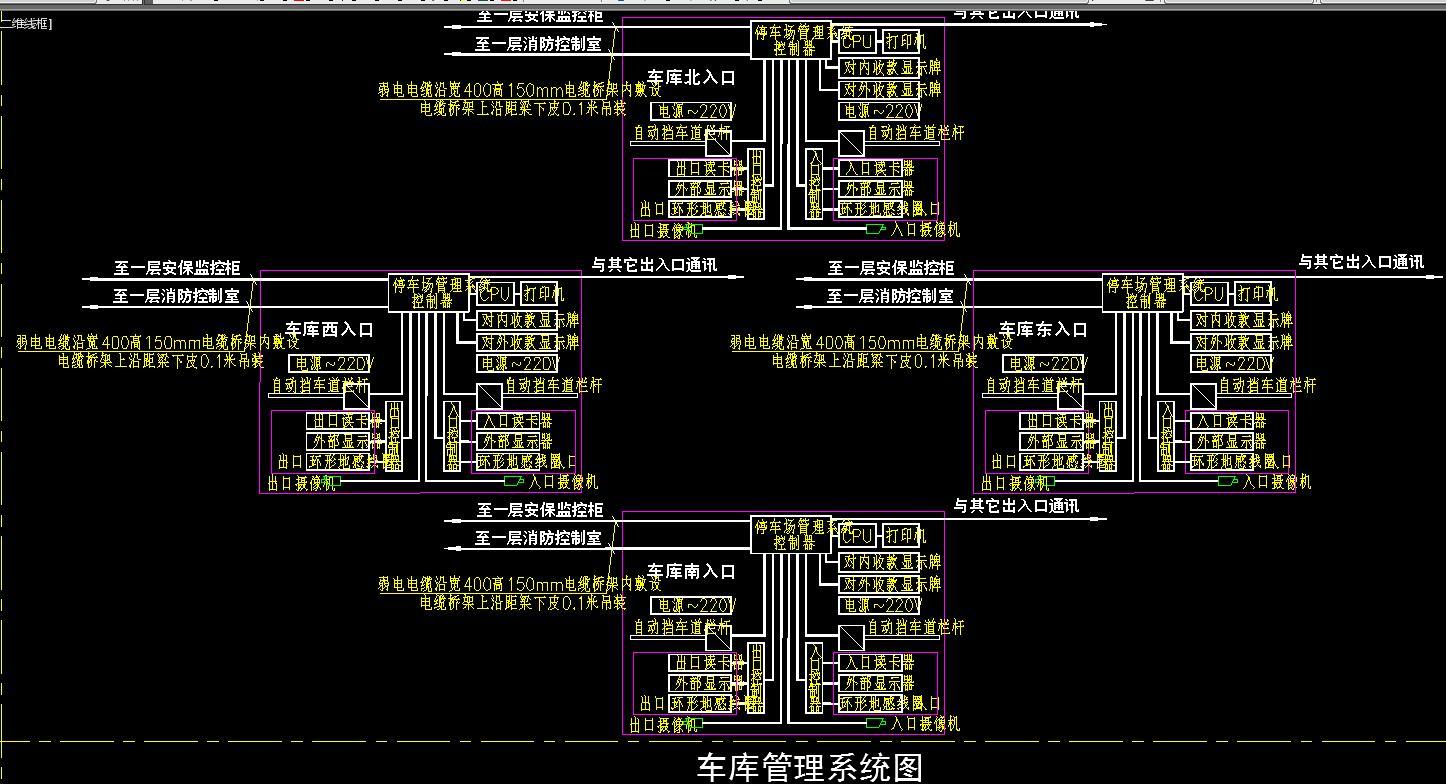Image resolution: width=1446 pixels, height=784 pixels.
Task: Click 对内收款显示牌 in the 车库南入口 diagram
Action: [x=889, y=562]
